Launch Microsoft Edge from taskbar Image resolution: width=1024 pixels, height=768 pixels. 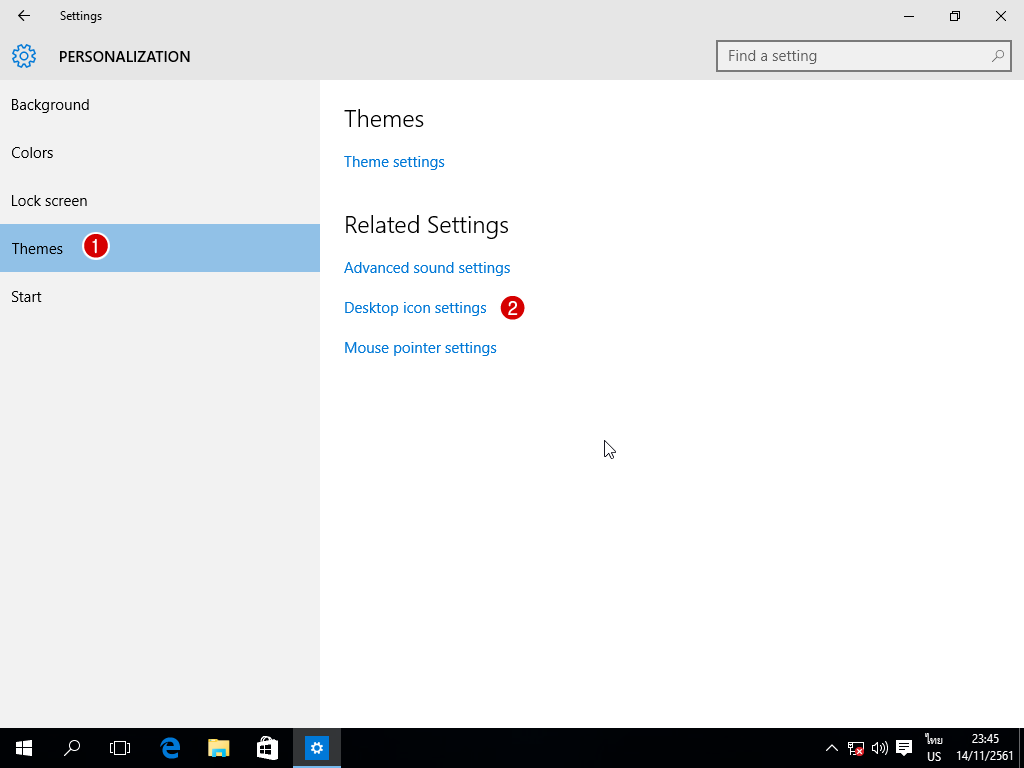tap(170, 747)
